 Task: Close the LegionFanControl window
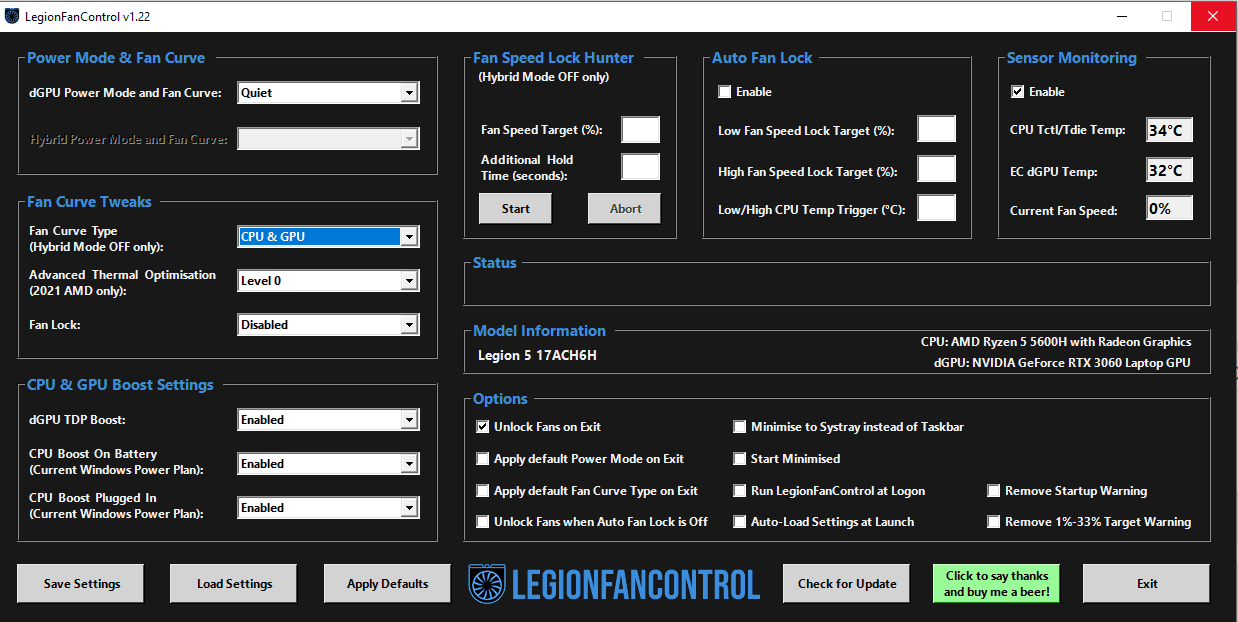[1213, 16]
